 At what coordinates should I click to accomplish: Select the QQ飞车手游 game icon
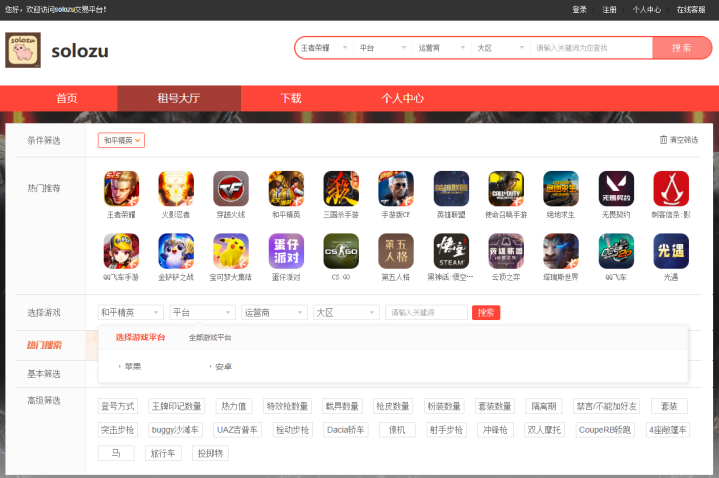click(x=121, y=251)
